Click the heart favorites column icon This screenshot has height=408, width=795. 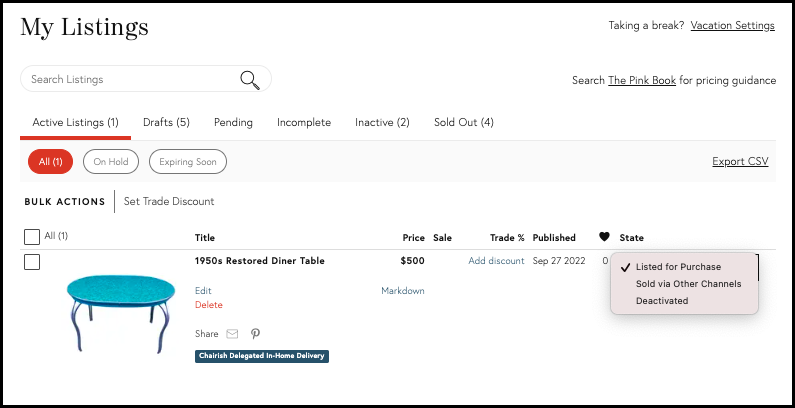coord(604,237)
